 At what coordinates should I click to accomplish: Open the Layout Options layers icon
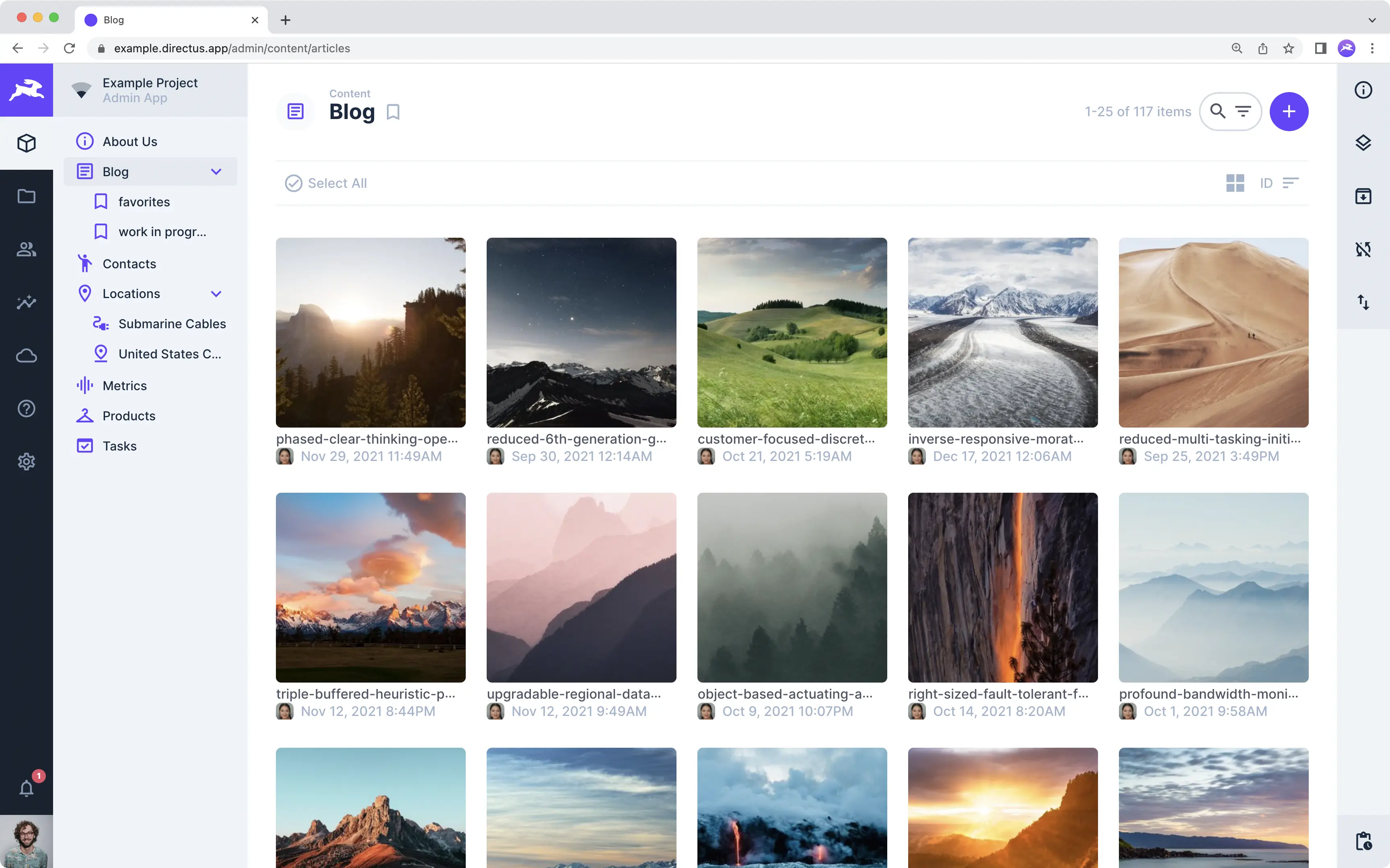[x=1363, y=143]
